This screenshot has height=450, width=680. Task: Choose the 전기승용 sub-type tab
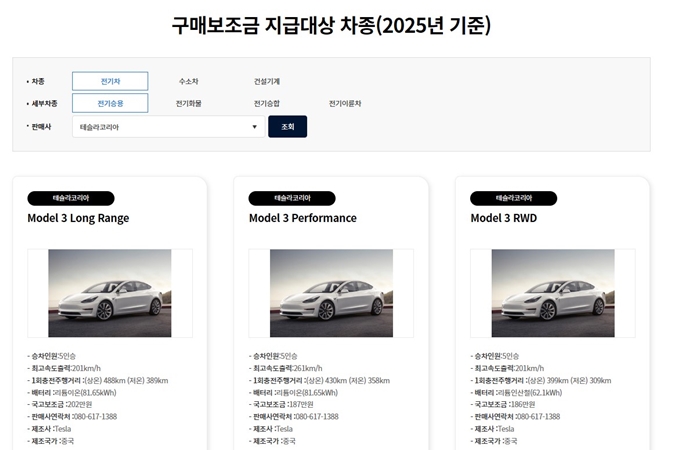[x=110, y=103]
